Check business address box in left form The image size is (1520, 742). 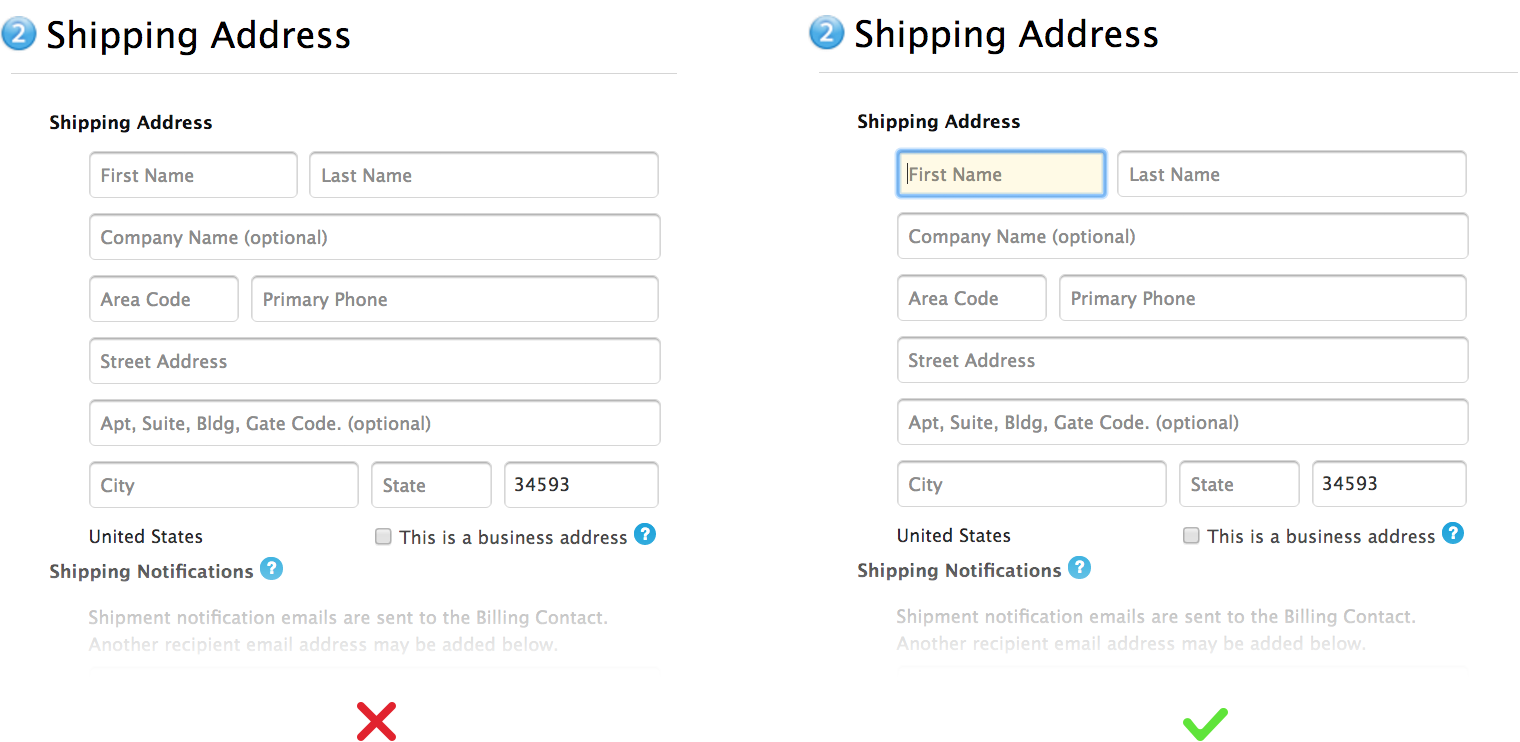click(383, 537)
